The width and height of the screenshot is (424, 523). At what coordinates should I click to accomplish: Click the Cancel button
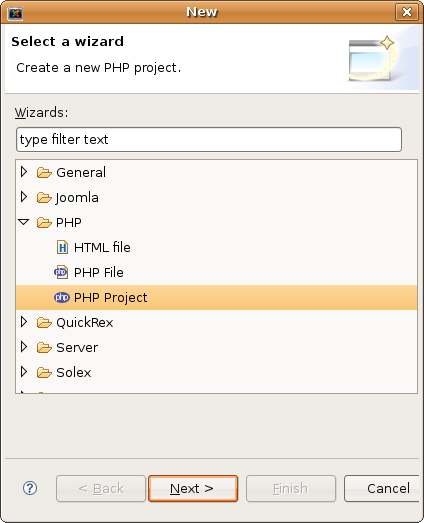(x=382, y=488)
